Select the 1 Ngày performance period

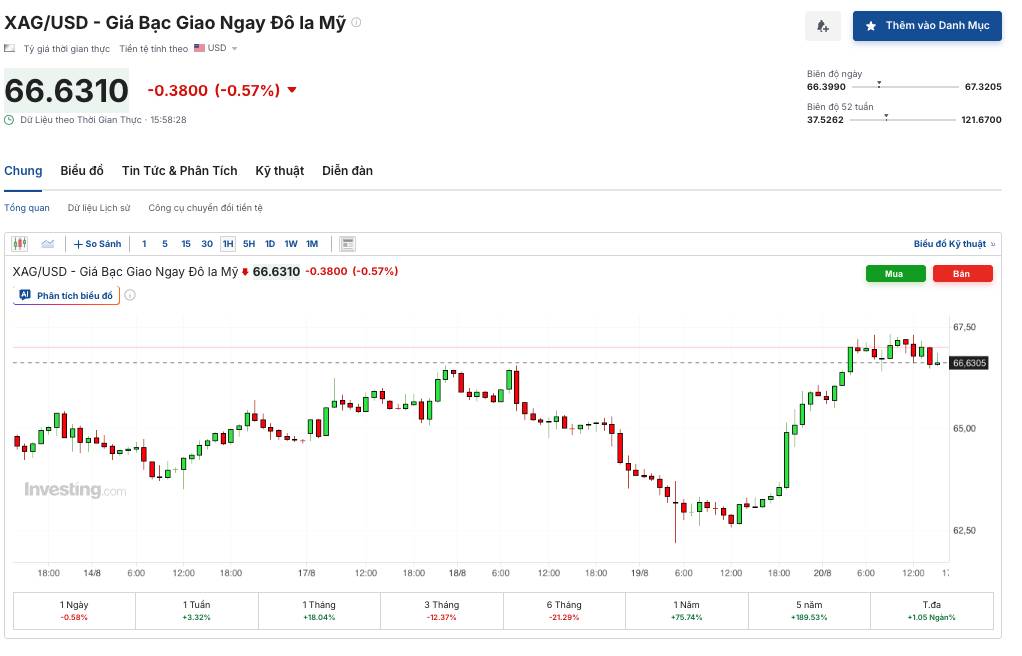pos(74,611)
